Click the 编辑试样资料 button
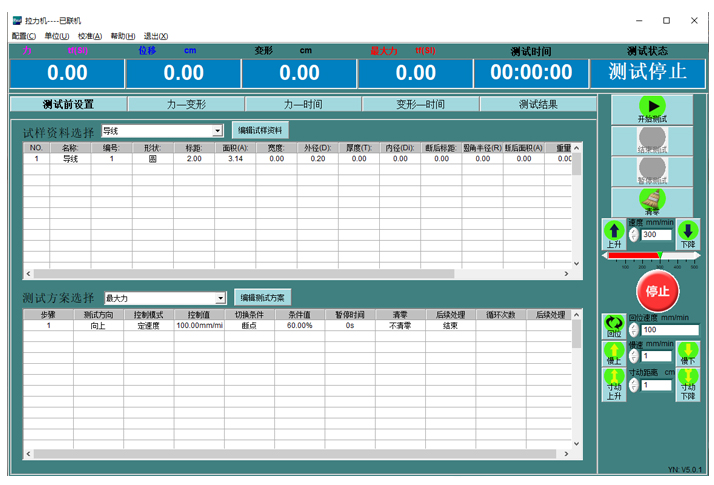The width and height of the screenshot is (714, 485). (x=262, y=130)
